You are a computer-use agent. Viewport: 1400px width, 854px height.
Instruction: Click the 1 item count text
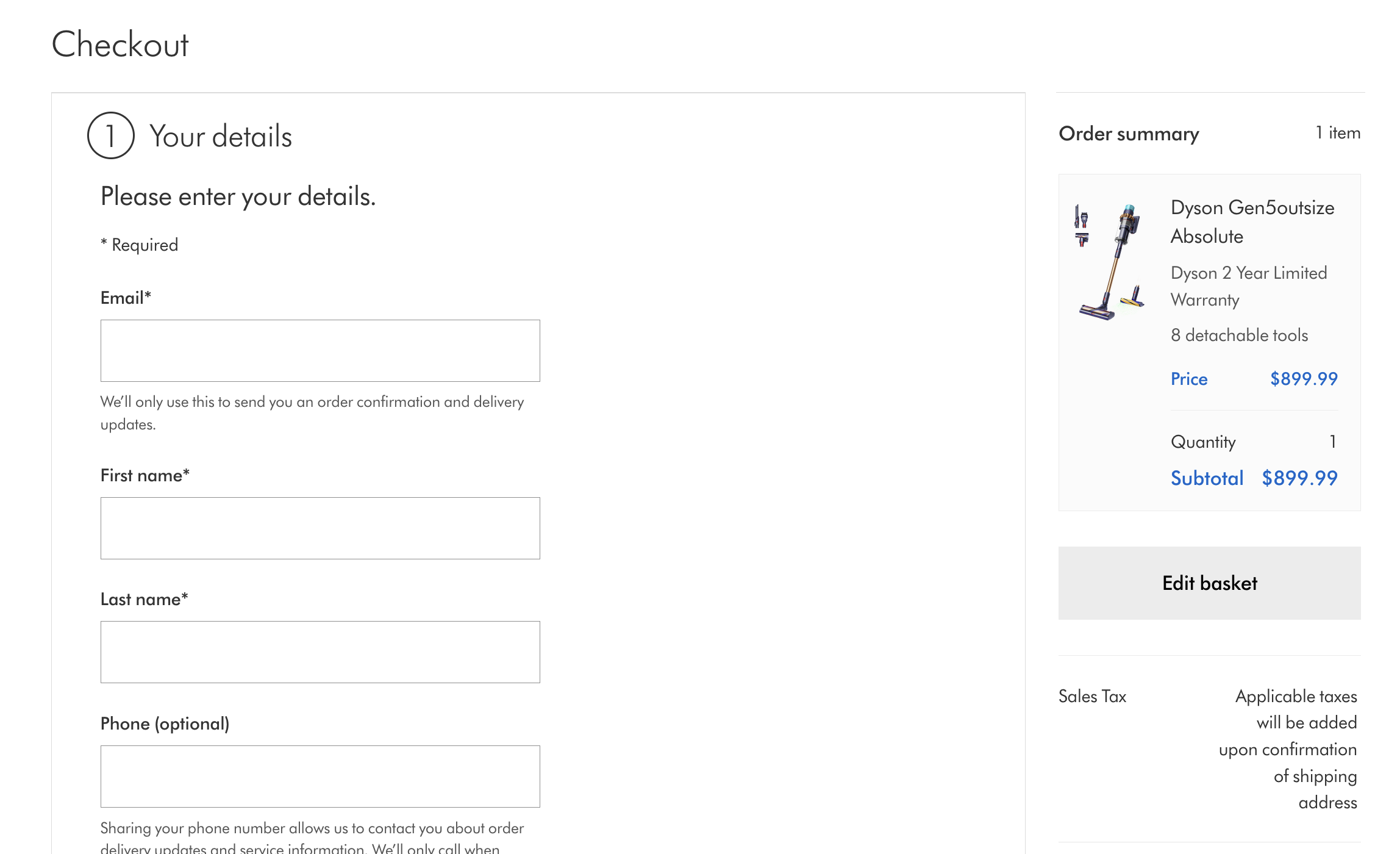click(1338, 133)
